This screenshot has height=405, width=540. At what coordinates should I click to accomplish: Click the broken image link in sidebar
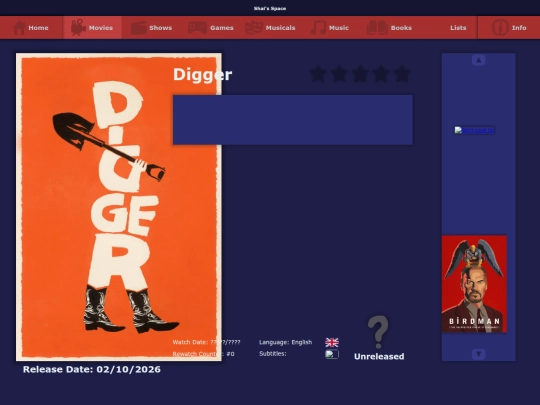(x=474, y=130)
